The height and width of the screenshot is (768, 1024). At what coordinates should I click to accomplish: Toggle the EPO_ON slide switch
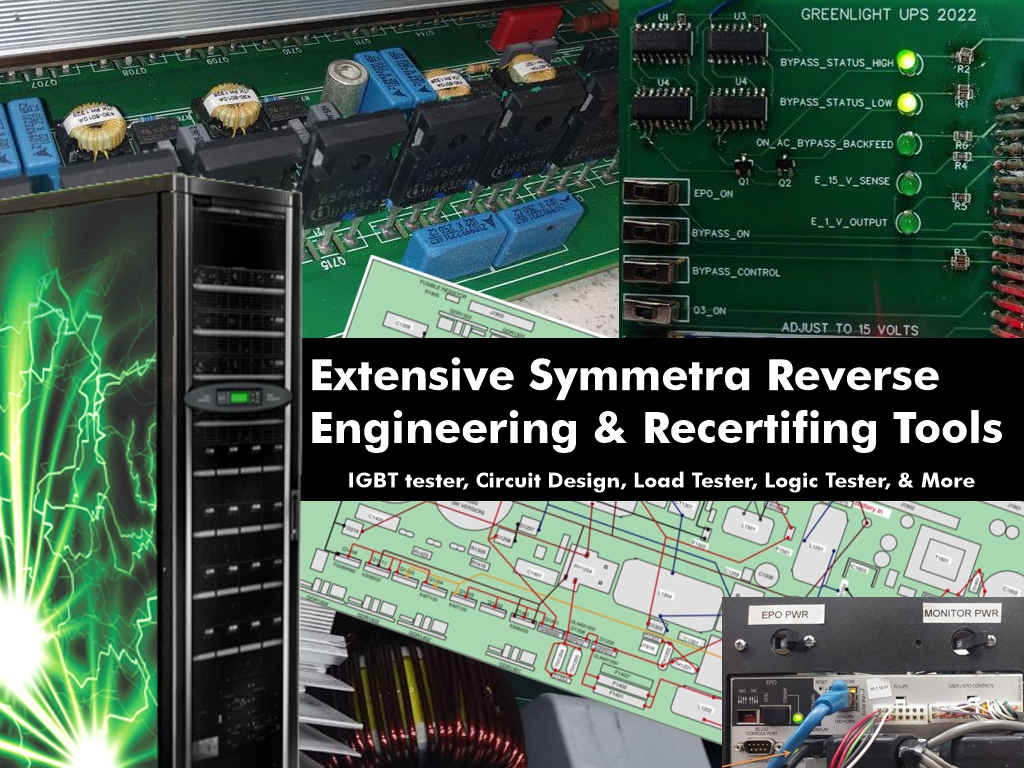[x=653, y=192]
